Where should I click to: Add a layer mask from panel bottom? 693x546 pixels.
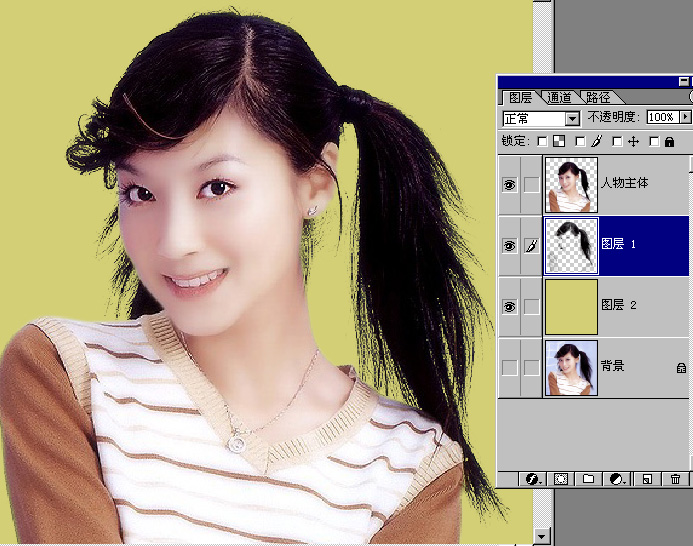pyautogui.click(x=561, y=479)
